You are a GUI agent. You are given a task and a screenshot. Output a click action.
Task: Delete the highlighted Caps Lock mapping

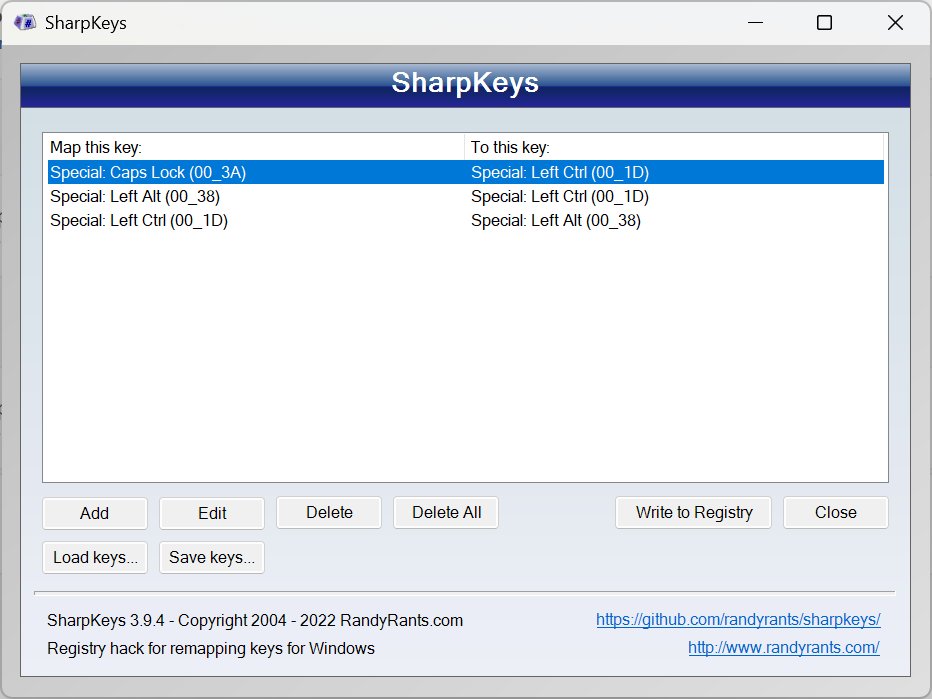pos(328,512)
